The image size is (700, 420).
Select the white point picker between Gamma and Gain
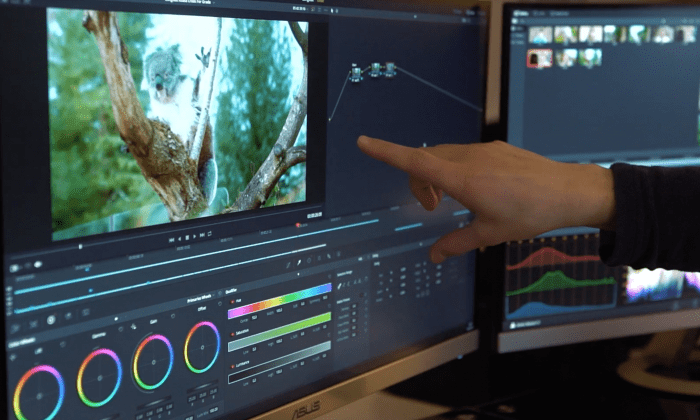coord(133,327)
